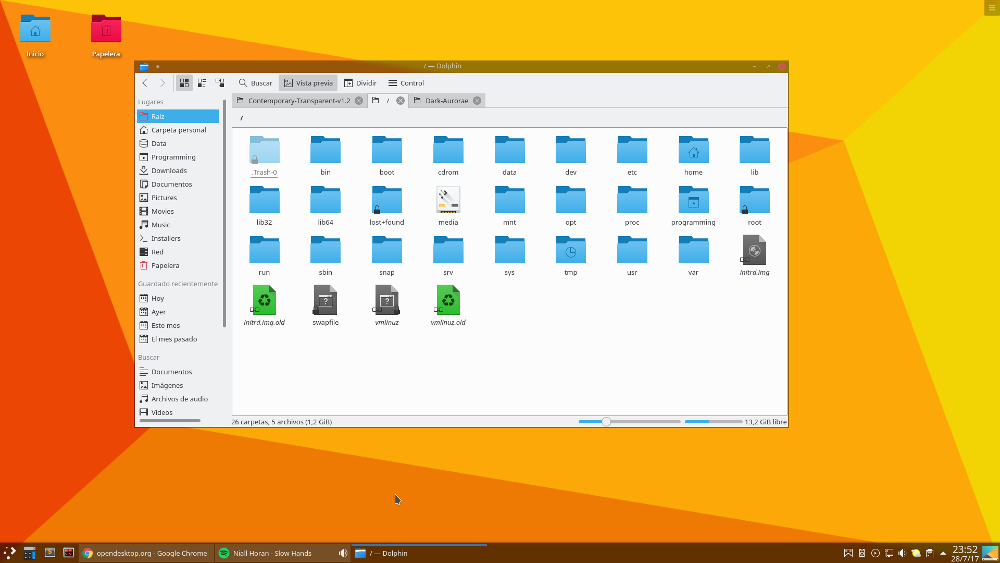
Task: Select the bin folder
Action: [325, 156]
